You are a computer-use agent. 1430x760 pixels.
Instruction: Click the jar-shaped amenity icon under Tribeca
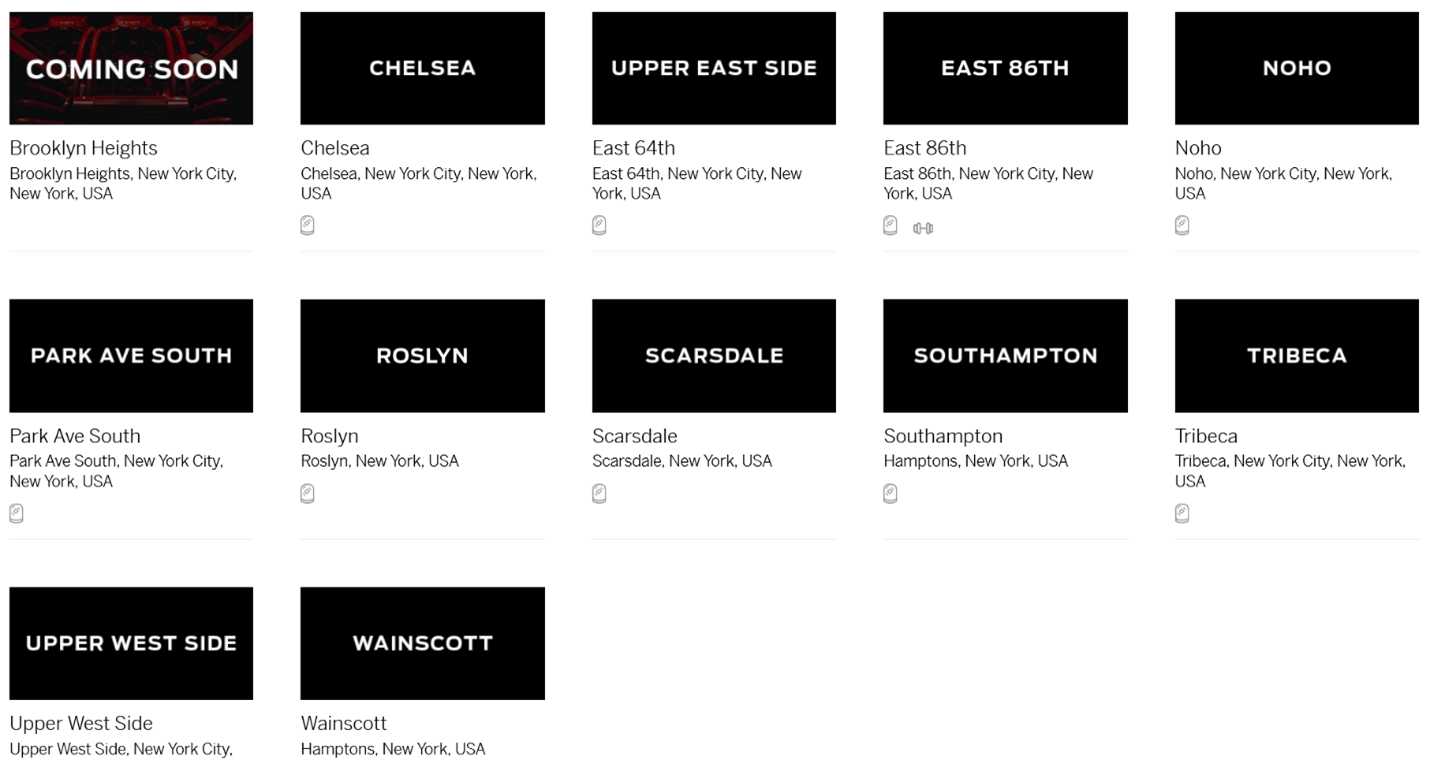1182,513
